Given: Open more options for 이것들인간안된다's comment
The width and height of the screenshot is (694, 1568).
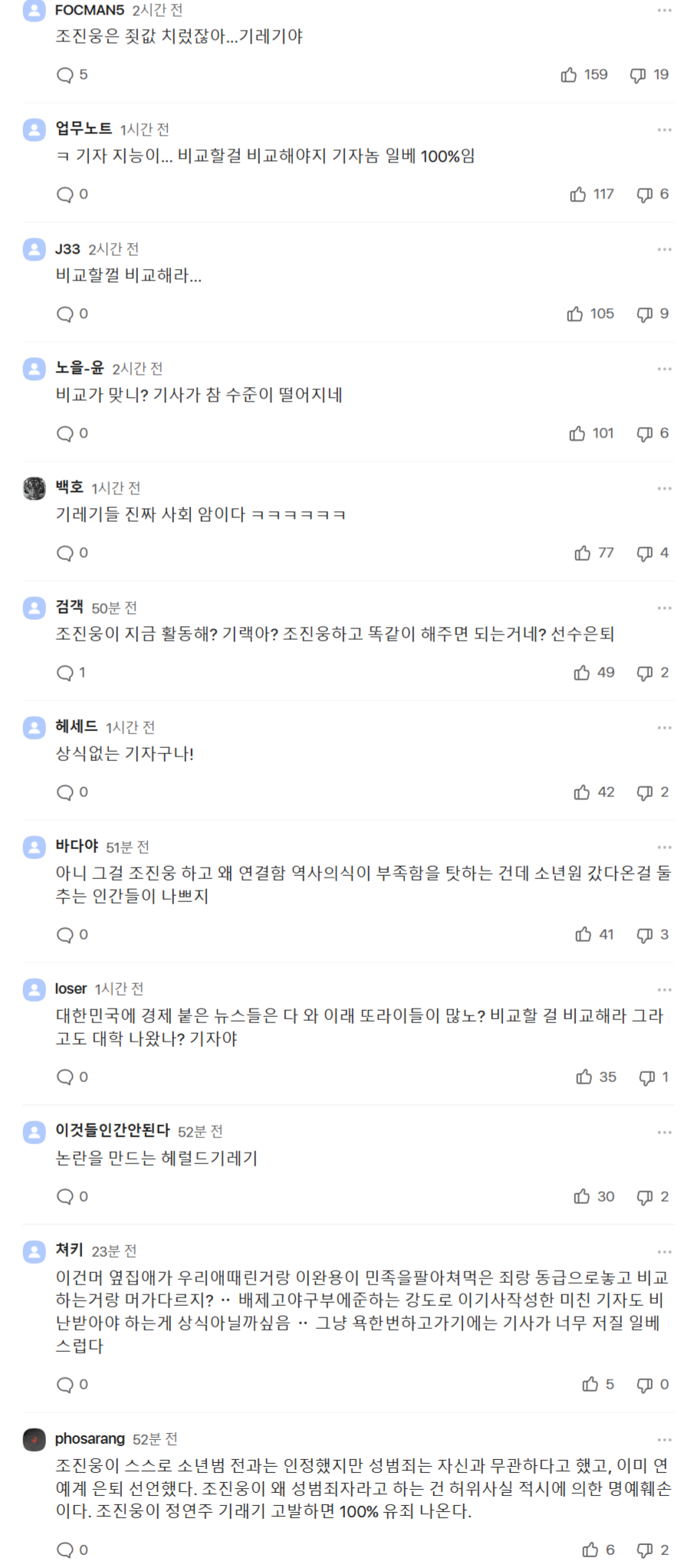Looking at the screenshot, I should click(664, 1132).
